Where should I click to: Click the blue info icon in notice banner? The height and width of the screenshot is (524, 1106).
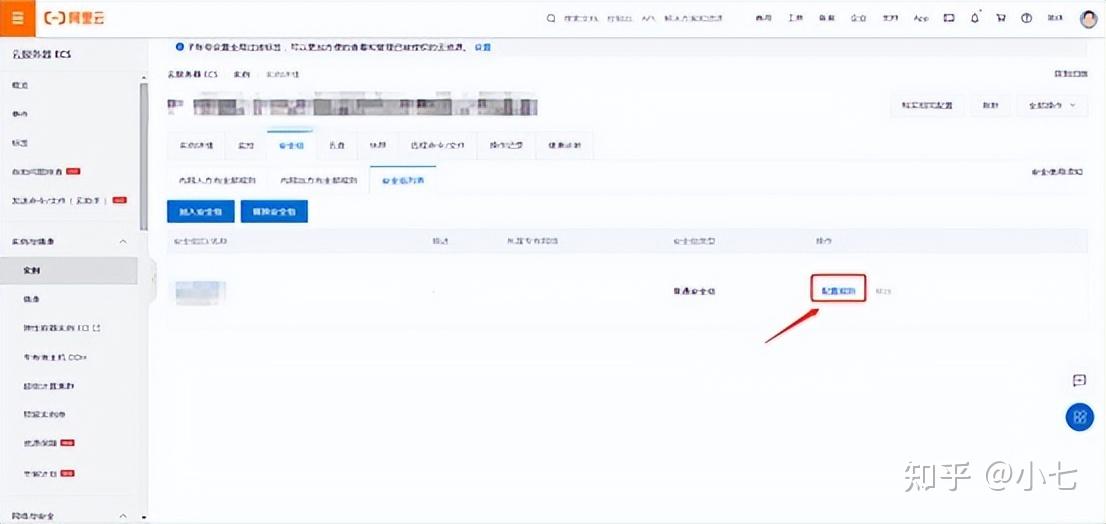[179, 47]
